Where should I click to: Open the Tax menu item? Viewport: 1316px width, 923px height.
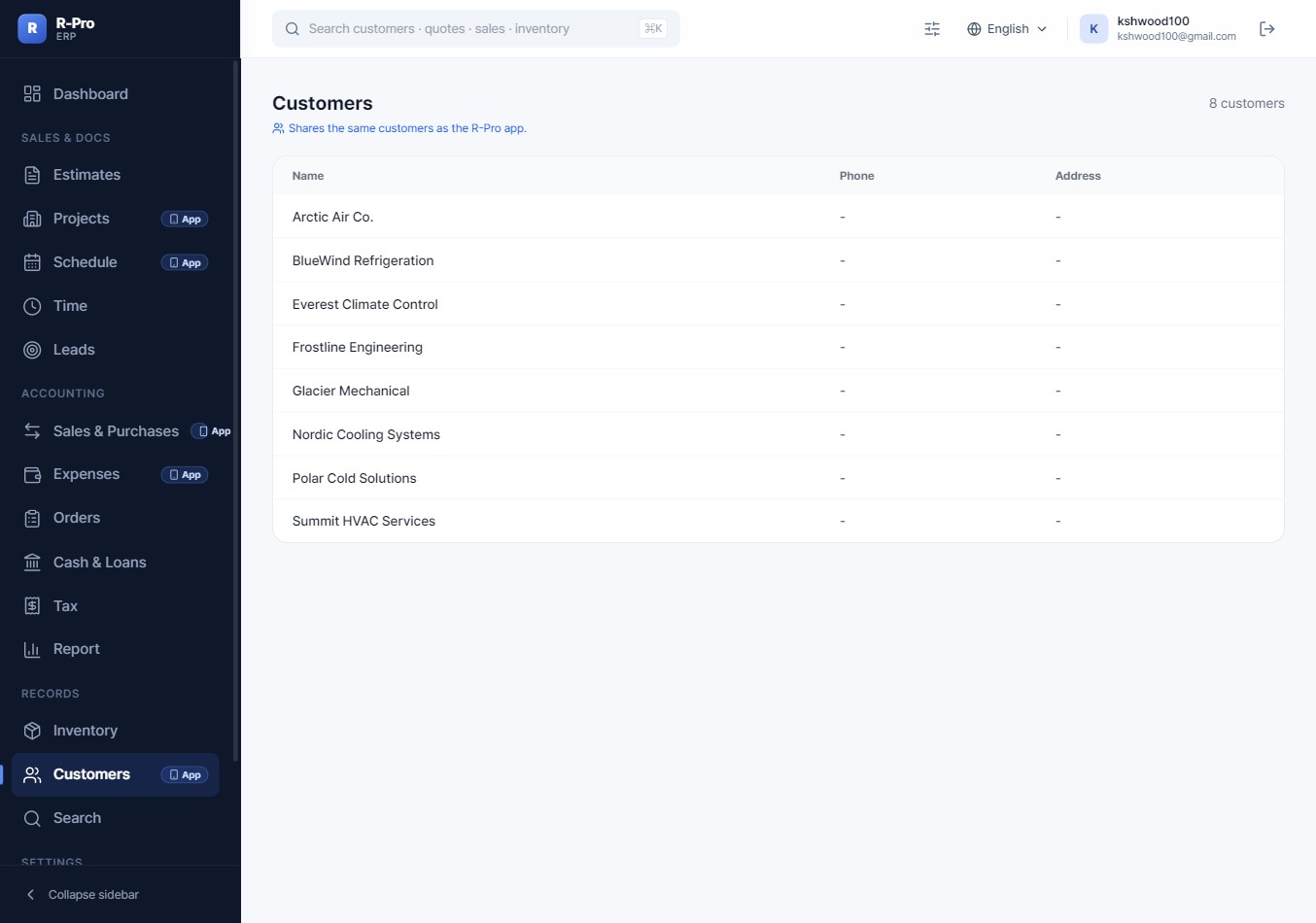(116, 606)
